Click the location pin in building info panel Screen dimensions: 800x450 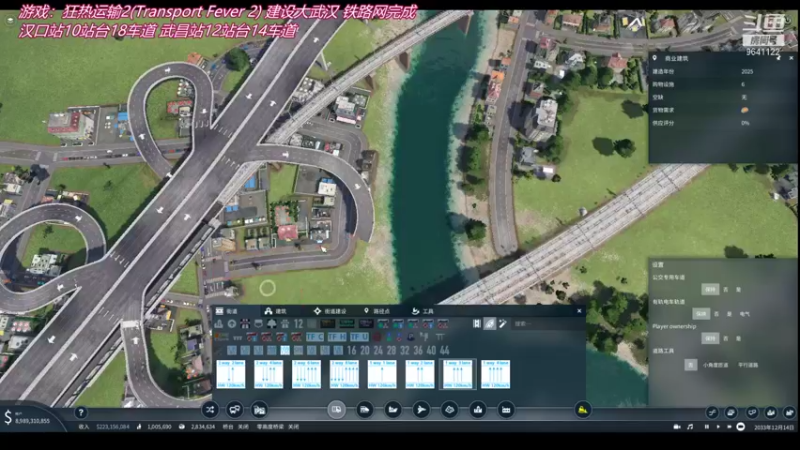(x=655, y=58)
